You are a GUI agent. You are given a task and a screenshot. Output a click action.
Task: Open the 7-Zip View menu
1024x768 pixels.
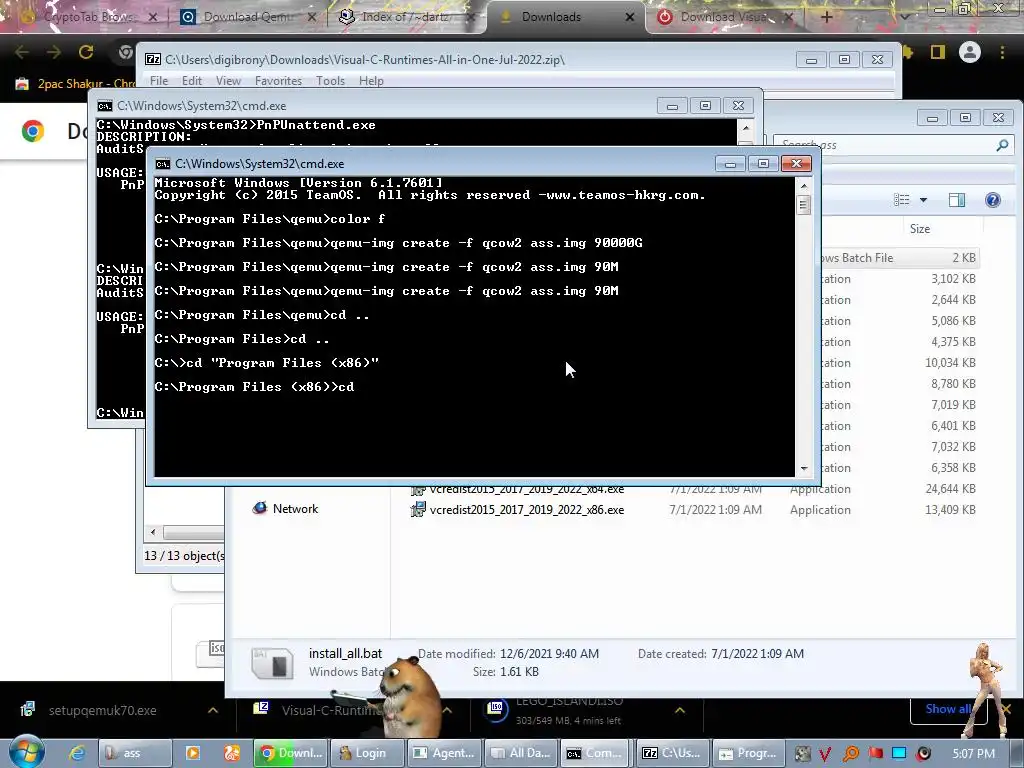(x=229, y=81)
